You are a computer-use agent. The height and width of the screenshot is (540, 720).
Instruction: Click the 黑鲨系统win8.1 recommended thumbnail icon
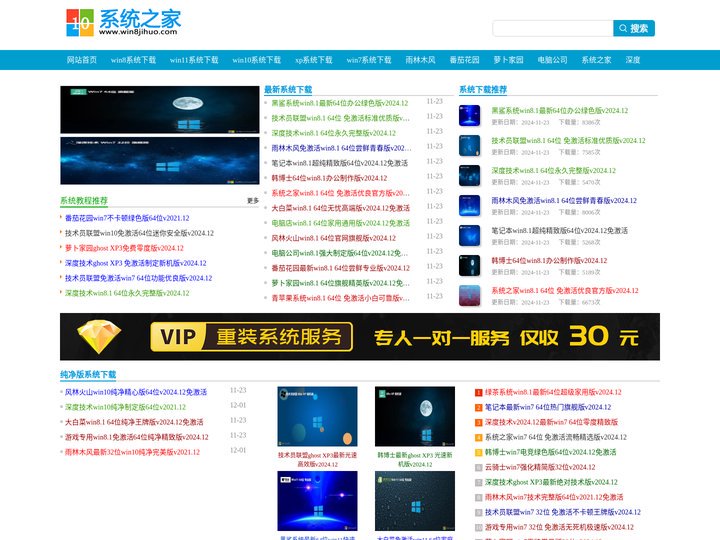click(469, 115)
